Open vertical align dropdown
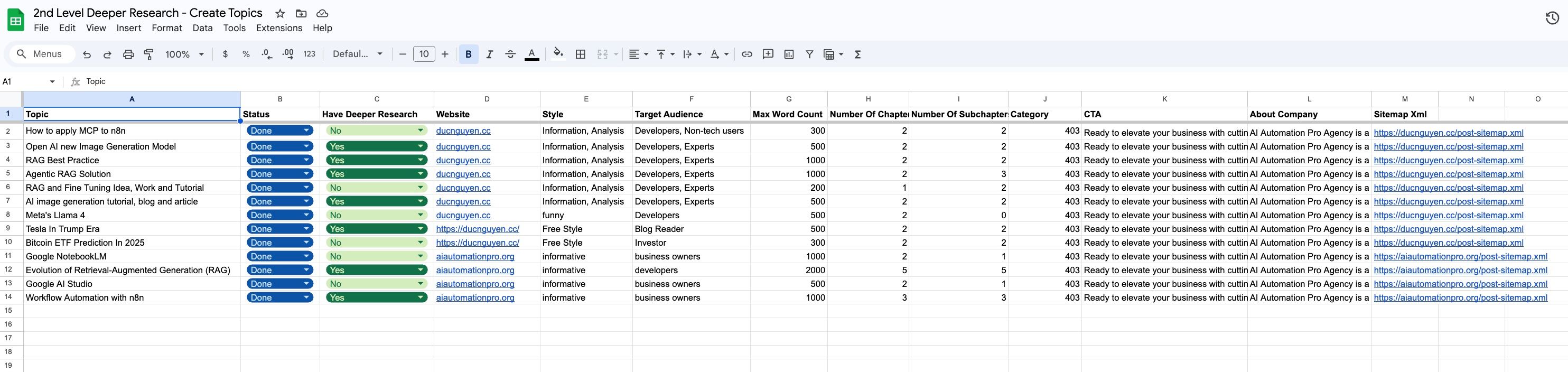 coord(665,54)
